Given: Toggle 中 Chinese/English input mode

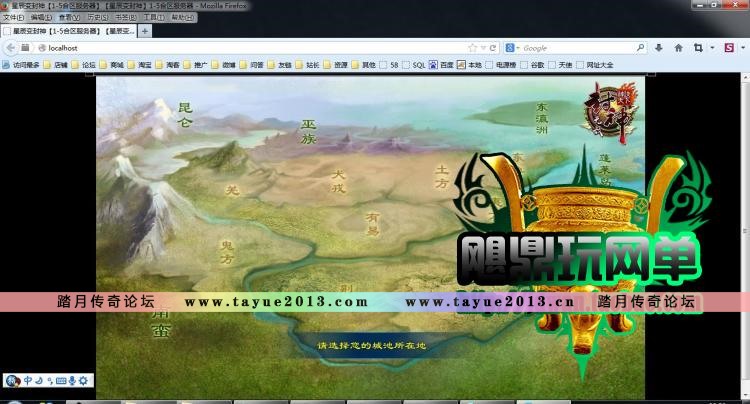Looking at the screenshot, I should tap(28, 381).
